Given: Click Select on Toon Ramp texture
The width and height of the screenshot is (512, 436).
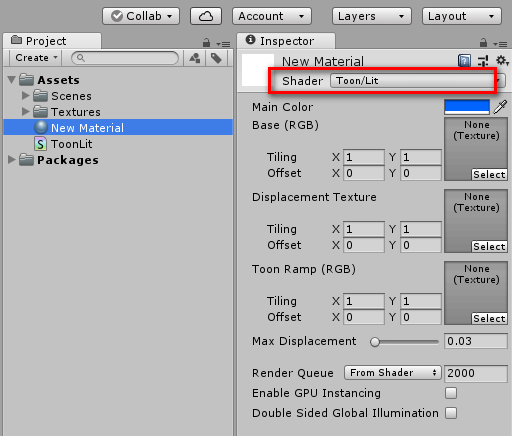Looking at the screenshot, I should point(489,318).
